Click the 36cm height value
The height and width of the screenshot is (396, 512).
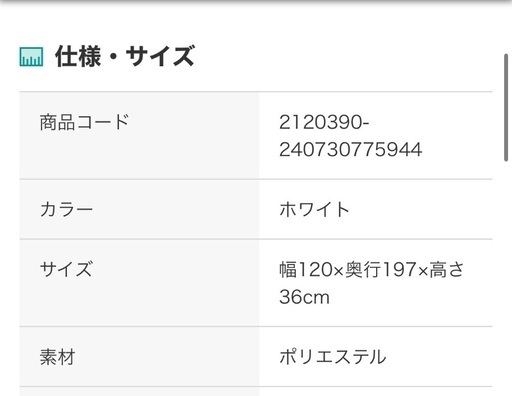click(304, 297)
